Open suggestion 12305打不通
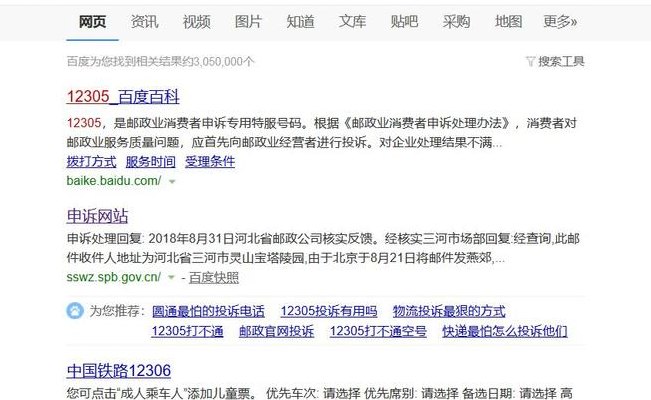The height and width of the screenshot is (400, 651). [x=187, y=331]
